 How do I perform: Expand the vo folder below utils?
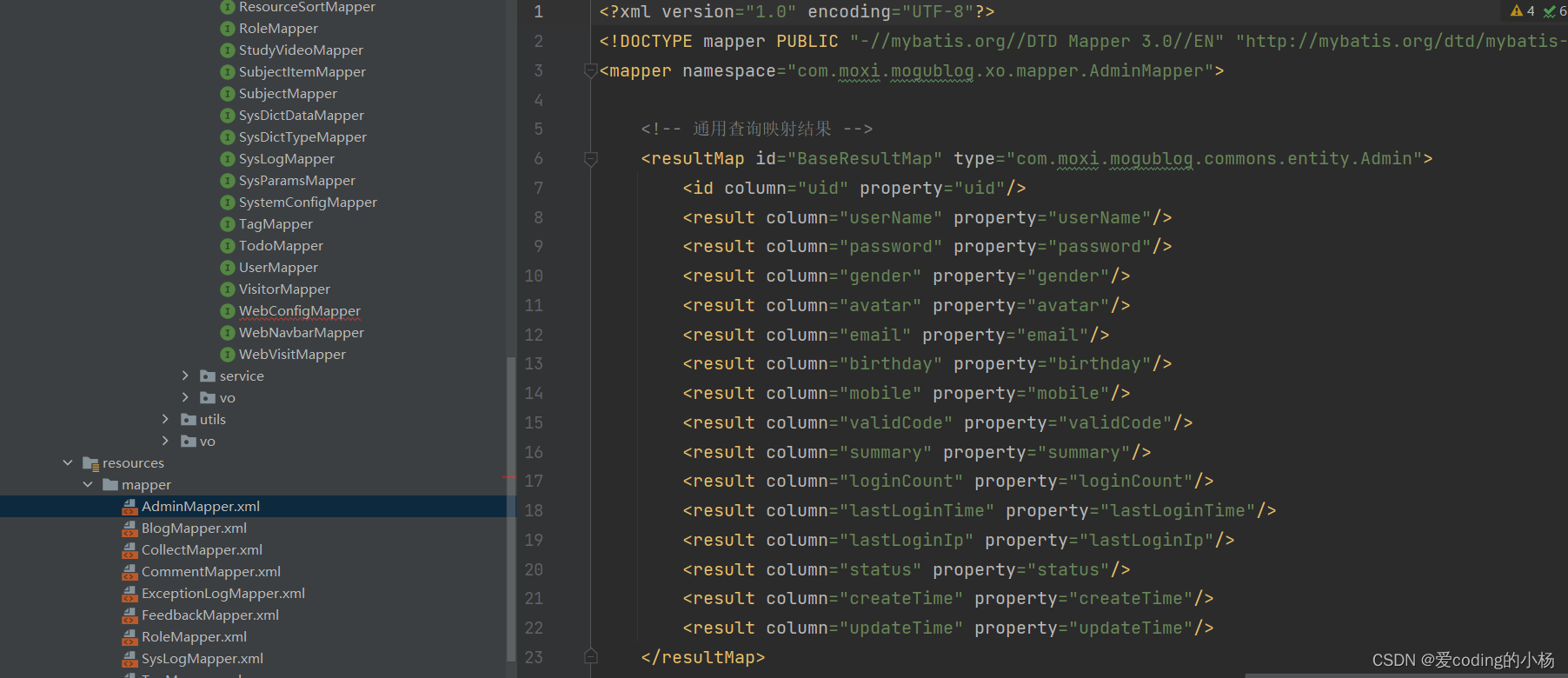[x=166, y=442]
